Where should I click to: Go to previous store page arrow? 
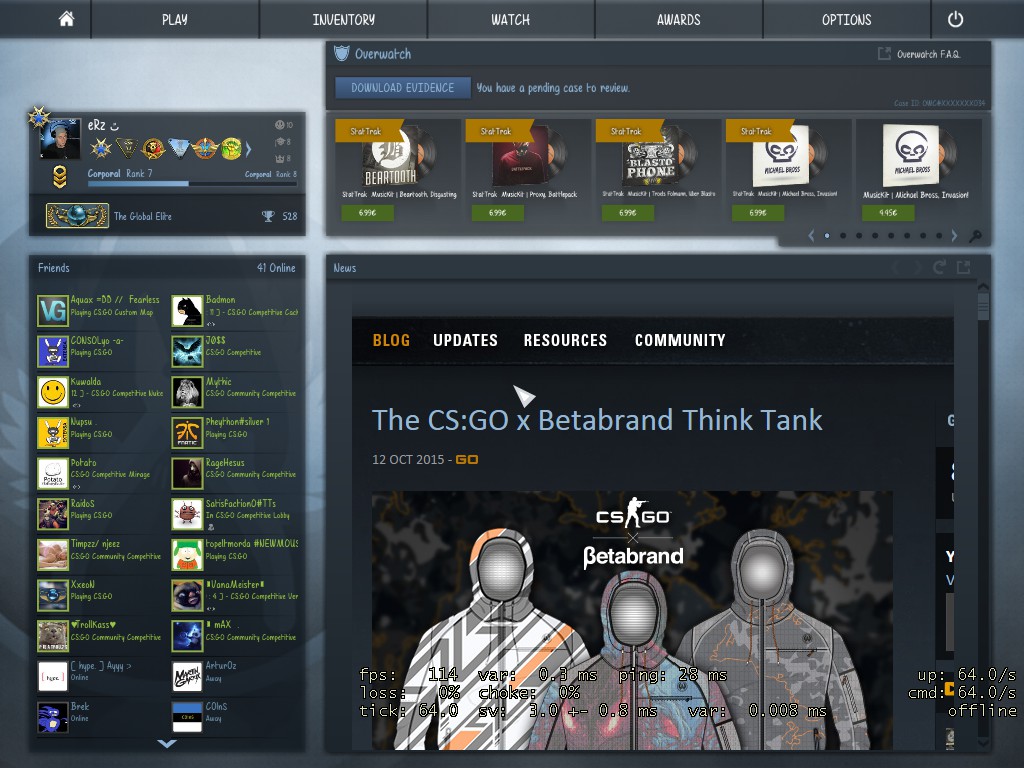811,236
